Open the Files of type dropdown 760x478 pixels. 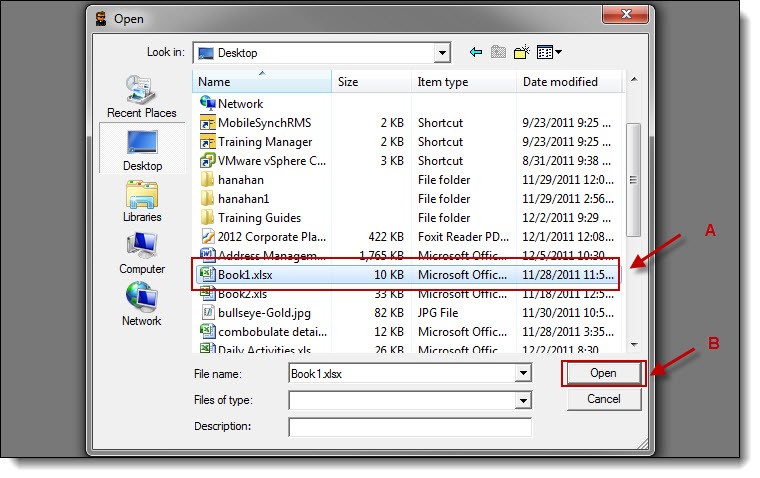[x=522, y=400]
